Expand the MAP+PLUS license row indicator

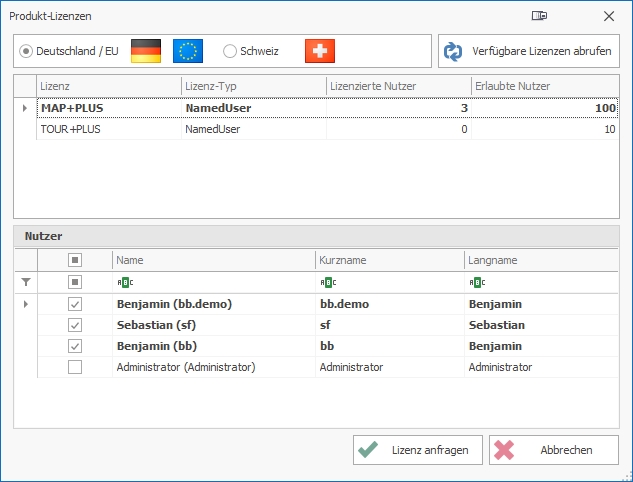[x=25, y=107]
